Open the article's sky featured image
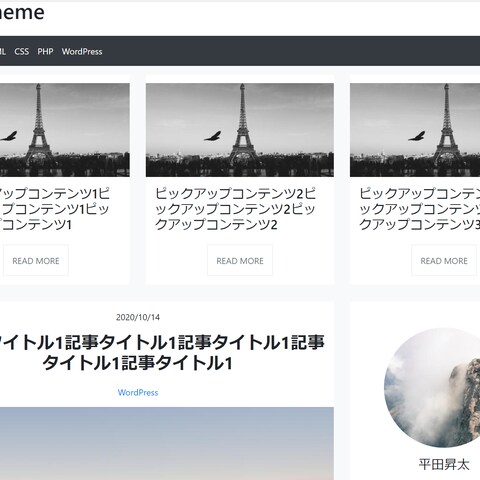Viewport: 480px width, 480px height. (167, 443)
